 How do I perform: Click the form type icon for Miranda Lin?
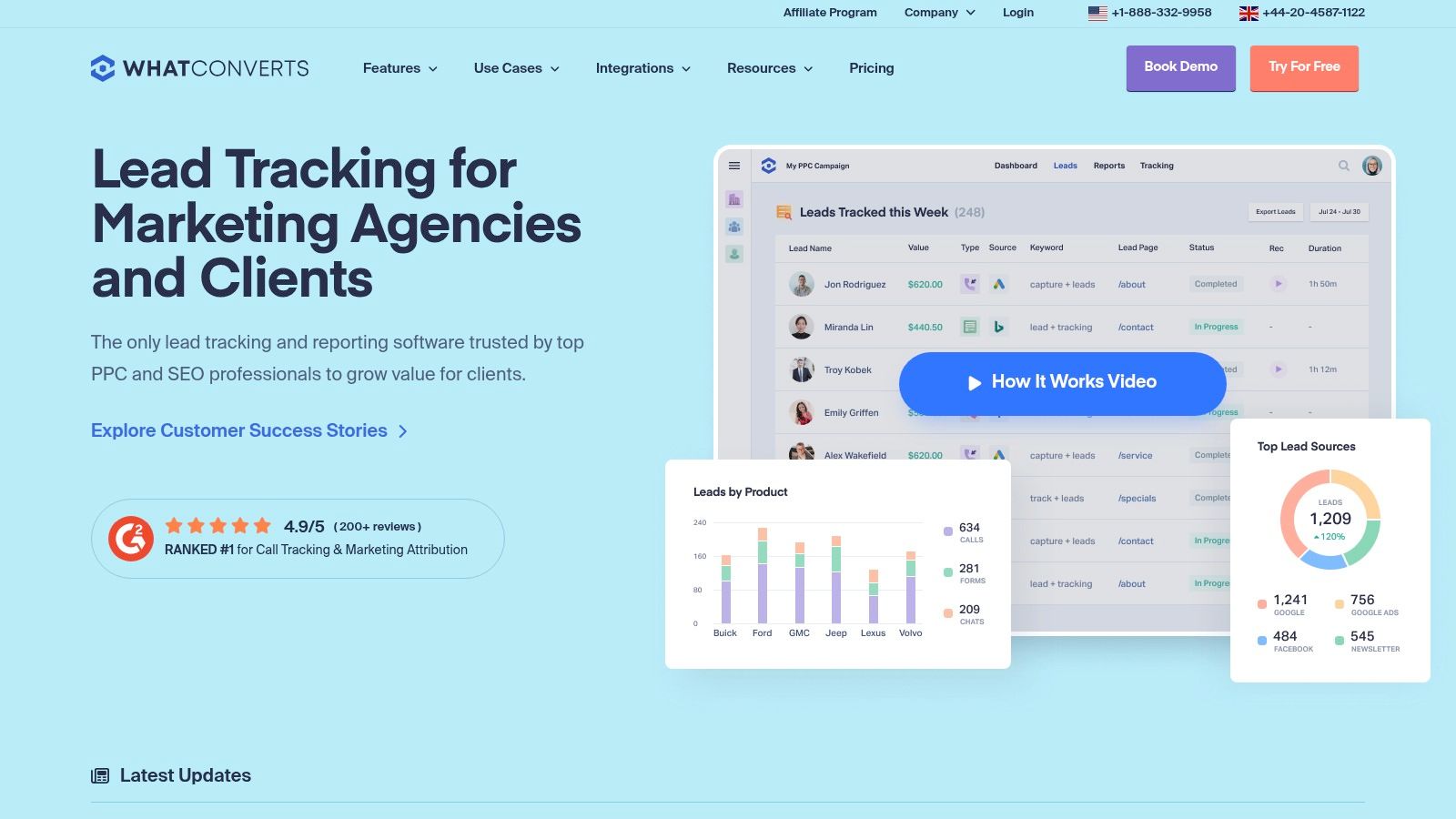(x=969, y=327)
